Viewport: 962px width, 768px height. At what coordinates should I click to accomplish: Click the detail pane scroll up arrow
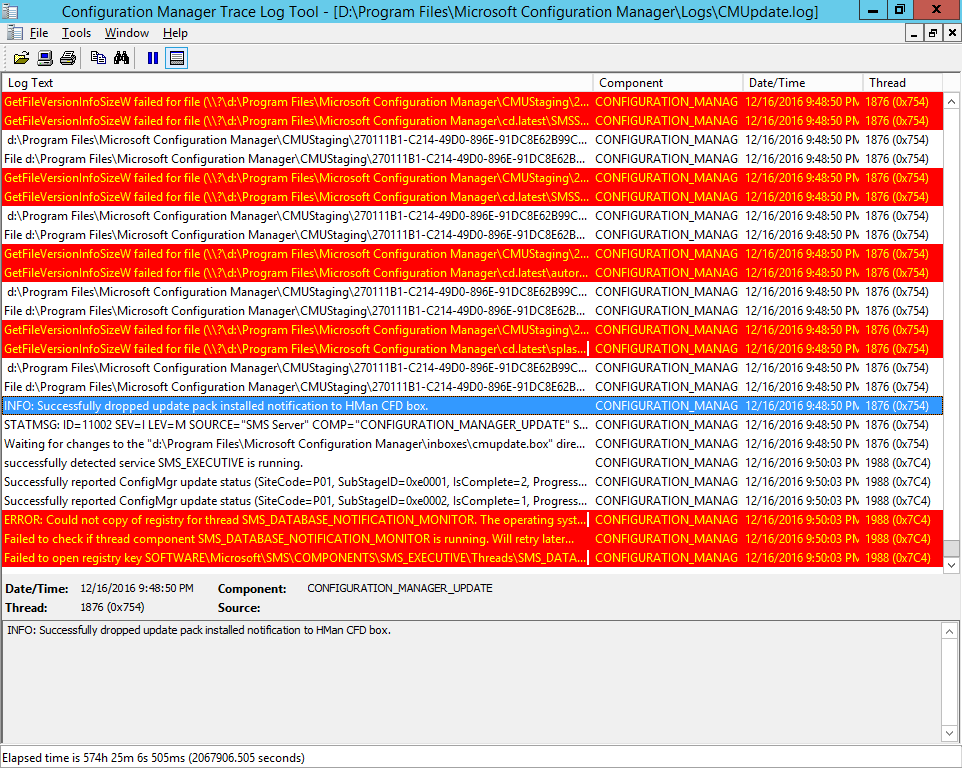point(949,631)
